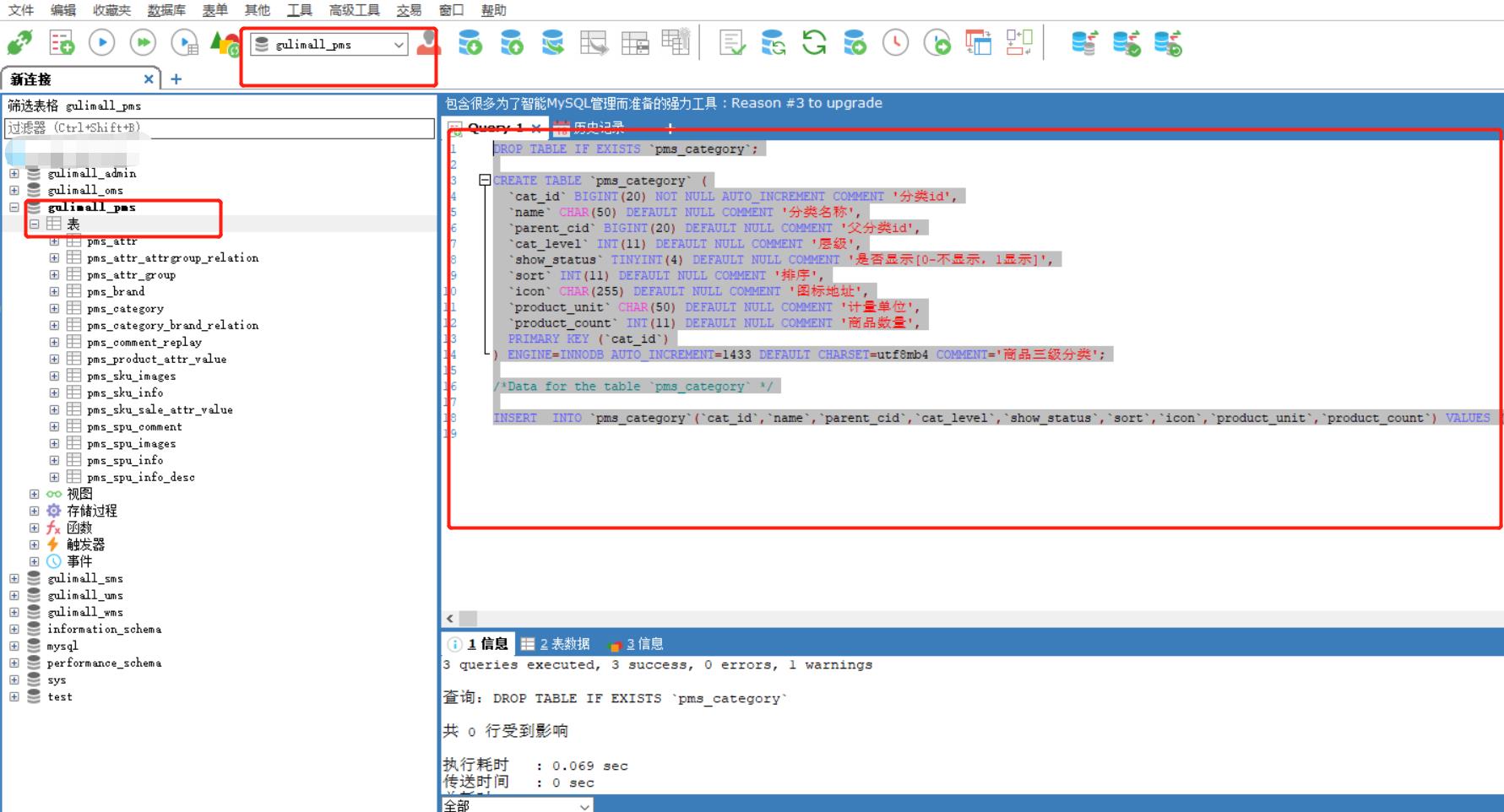Switch to the 2 表数据 result tab
The height and width of the screenshot is (812, 1504).
click(555, 644)
